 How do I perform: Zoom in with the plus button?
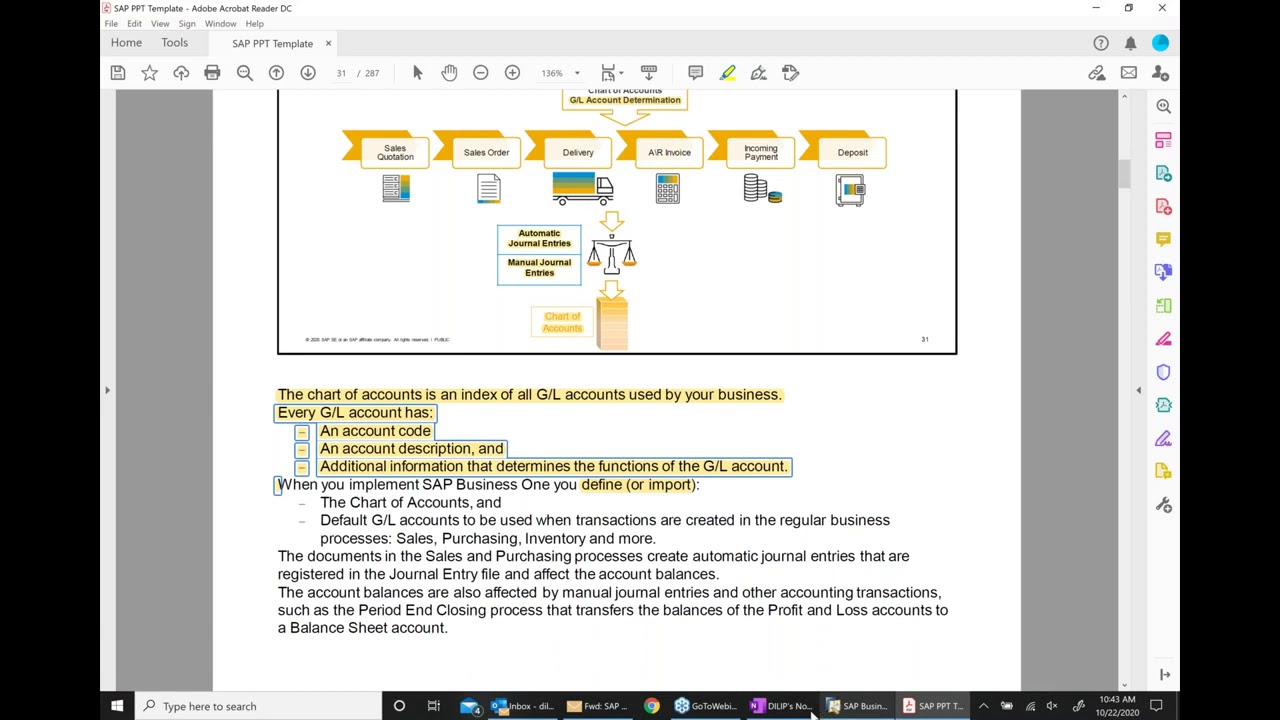pyautogui.click(x=512, y=73)
